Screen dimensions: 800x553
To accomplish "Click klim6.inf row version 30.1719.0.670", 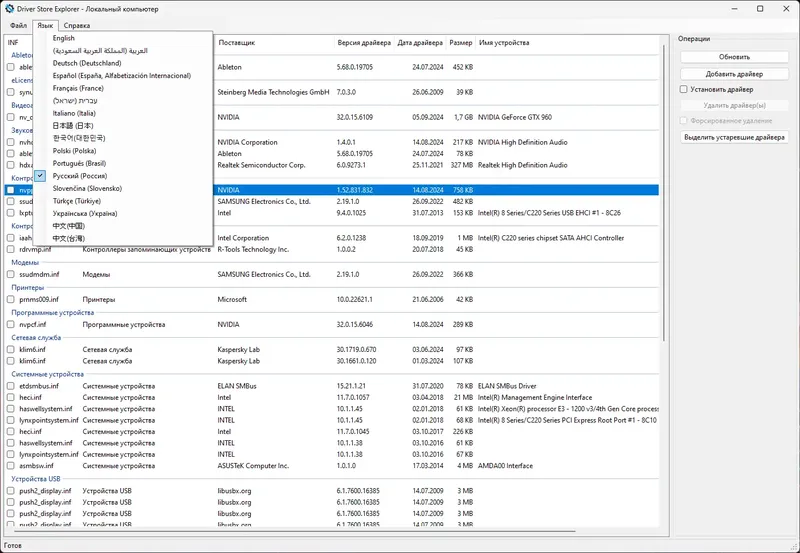I will coord(332,349).
